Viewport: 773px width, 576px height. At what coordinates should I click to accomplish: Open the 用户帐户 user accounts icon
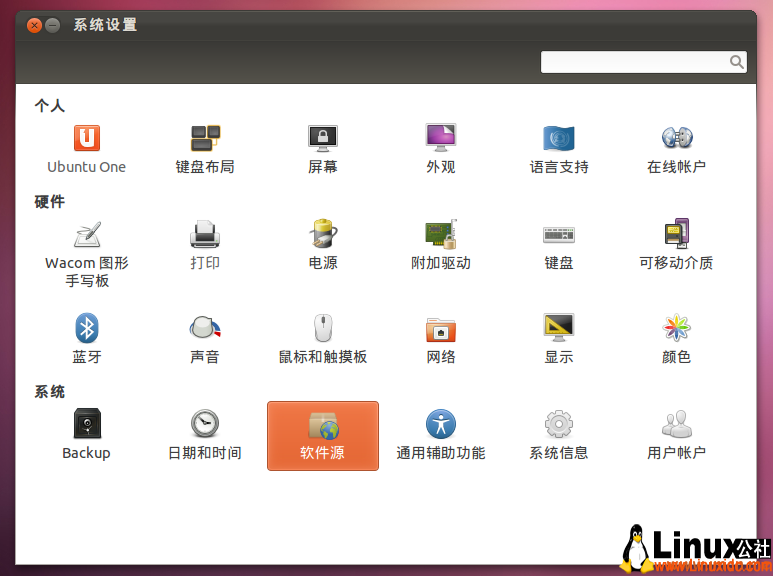coord(677,424)
